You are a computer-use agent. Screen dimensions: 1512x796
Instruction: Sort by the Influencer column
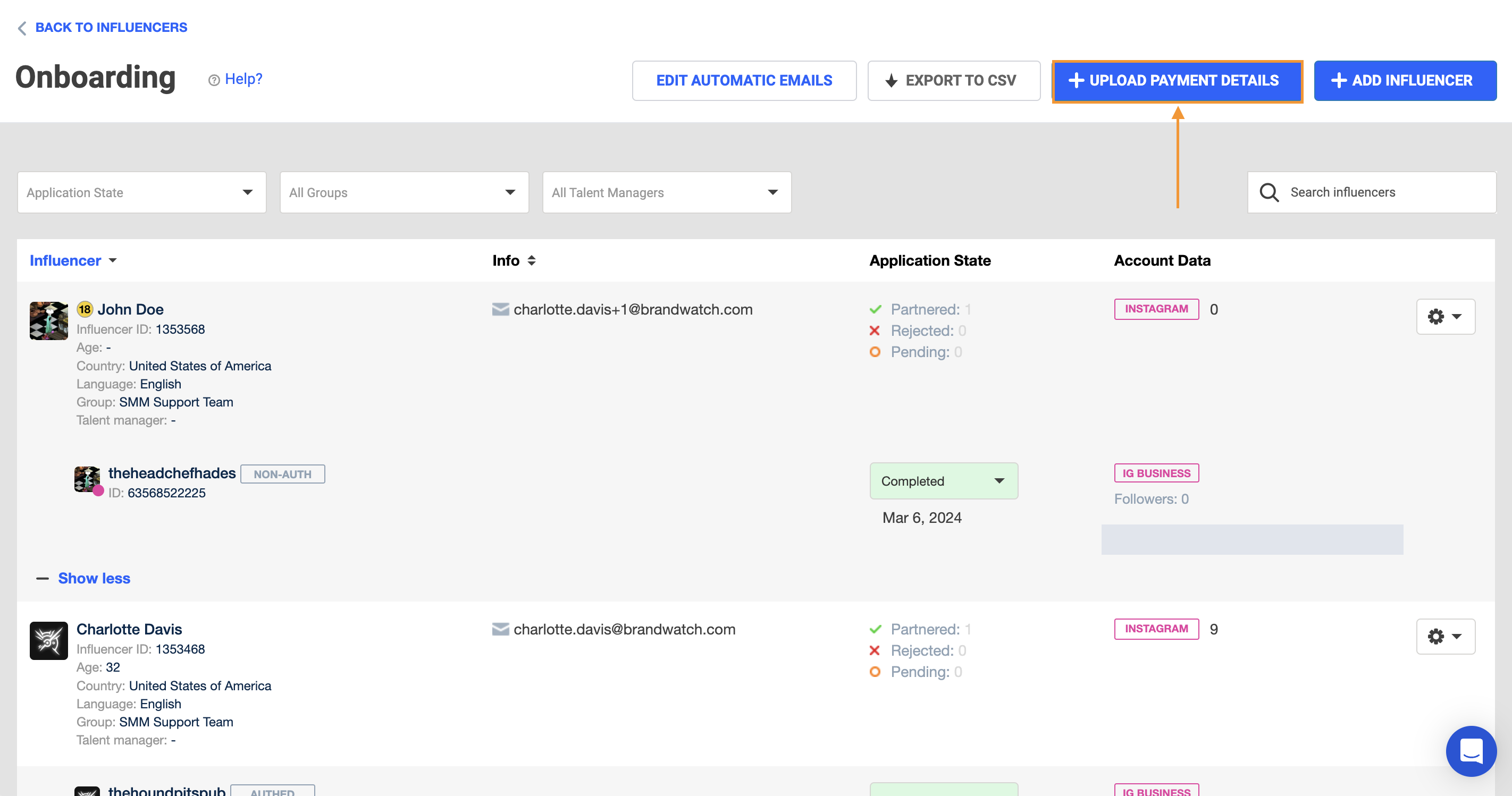pos(73,260)
